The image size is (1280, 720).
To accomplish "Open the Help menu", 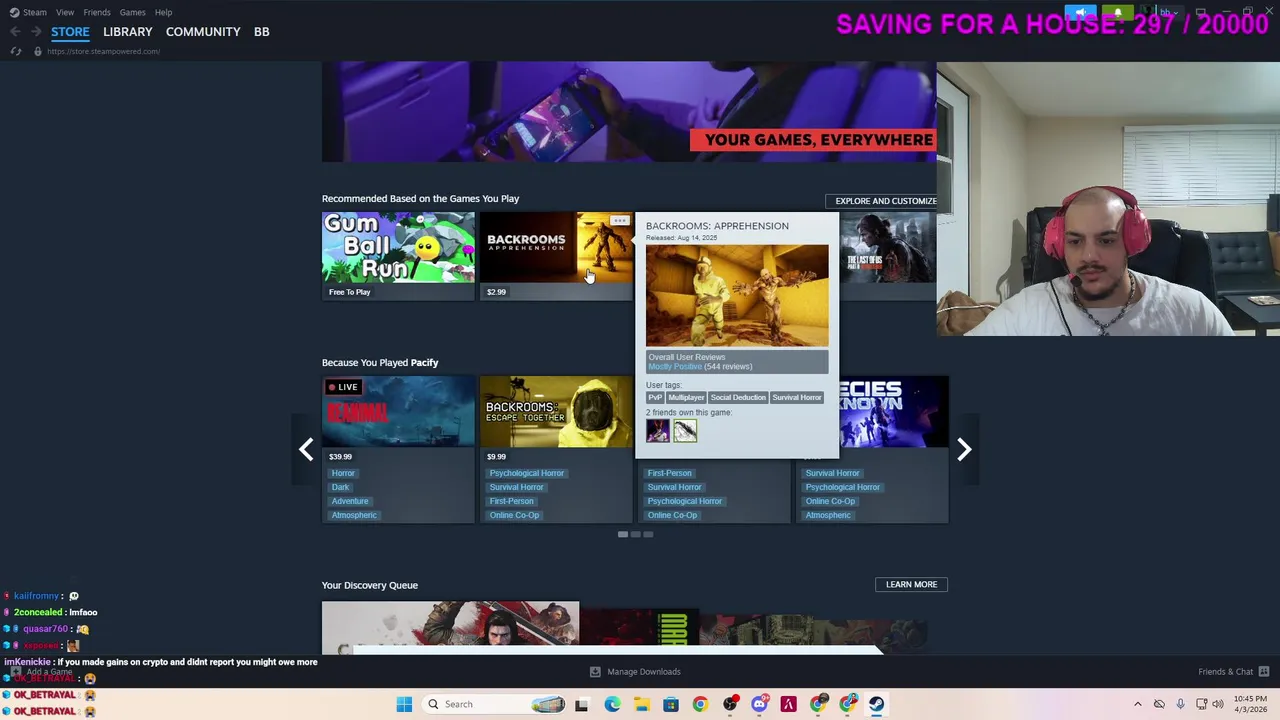I will click(x=163, y=12).
